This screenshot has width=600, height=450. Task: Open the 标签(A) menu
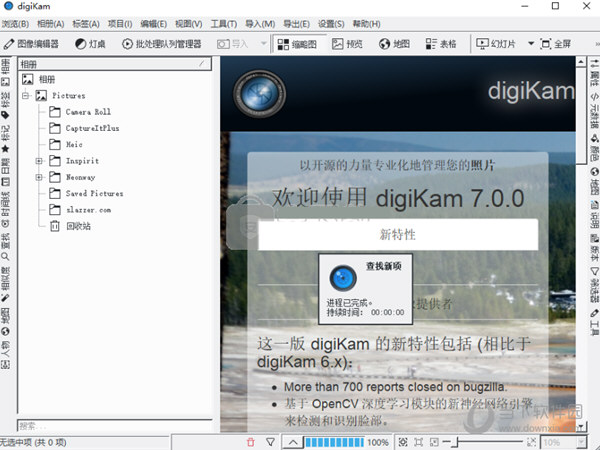[x=86, y=24]
